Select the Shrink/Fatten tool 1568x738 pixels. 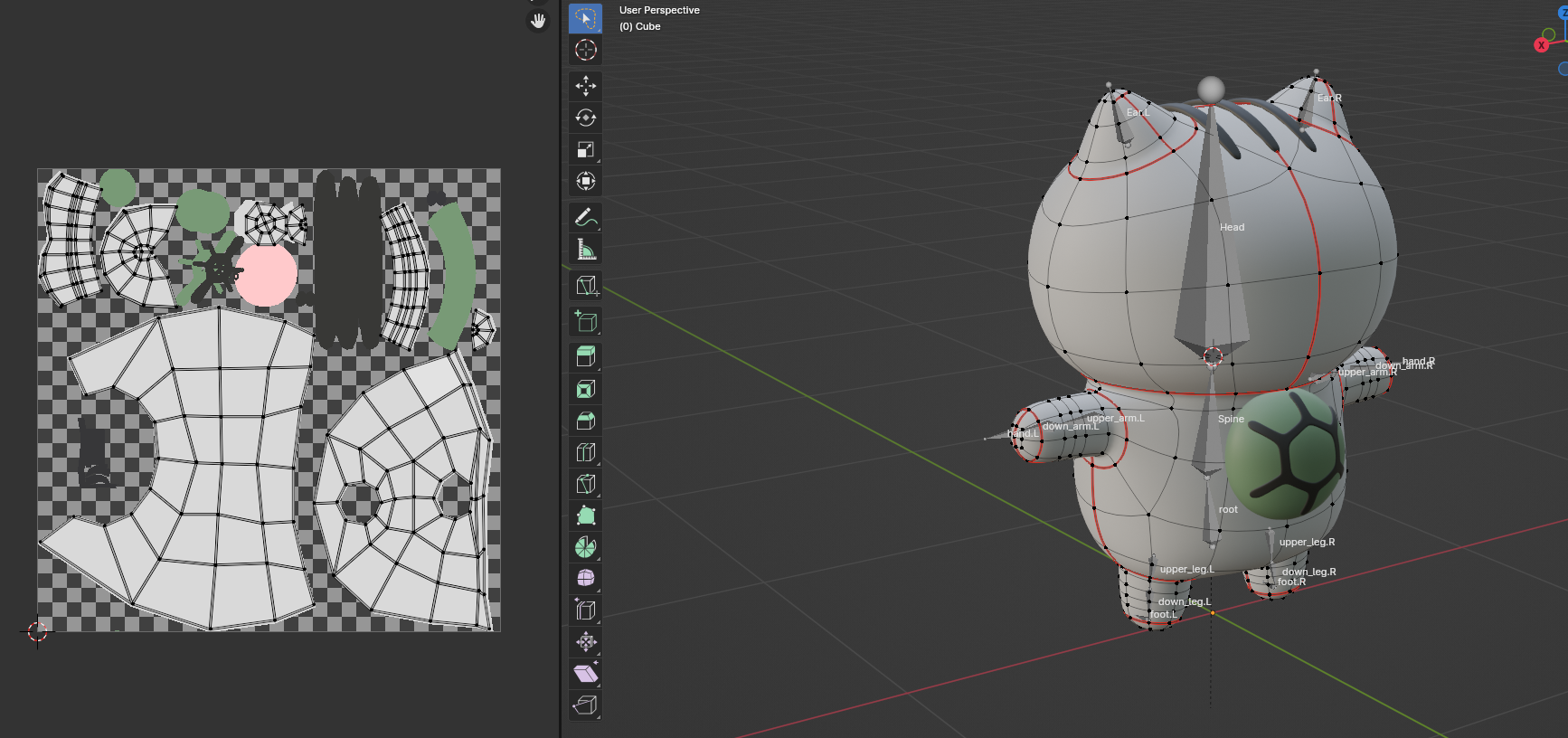pos(585,641)
